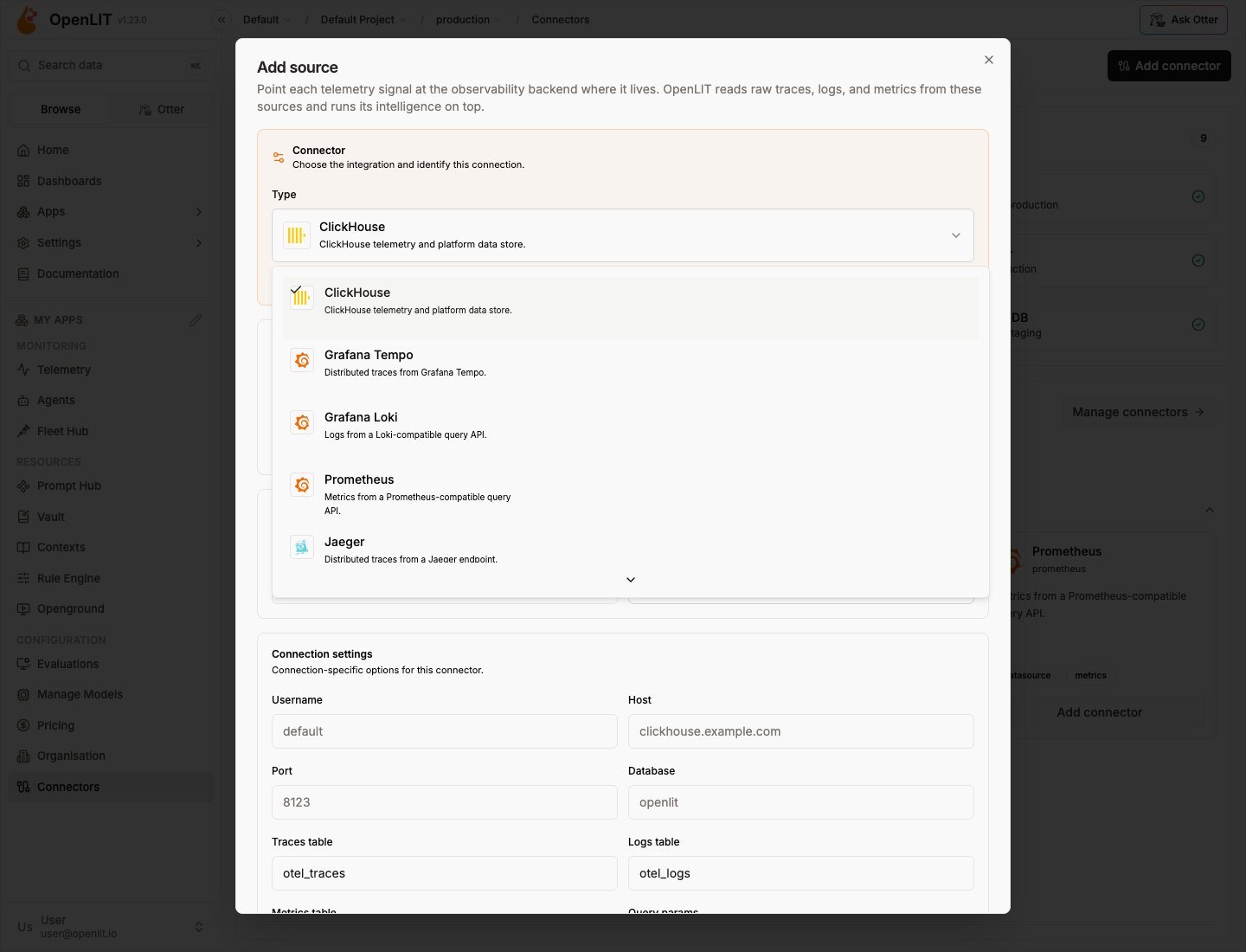Expand Settings submenu chevron
Viewport: 1246px width, 952px height.
pos(199,243)
